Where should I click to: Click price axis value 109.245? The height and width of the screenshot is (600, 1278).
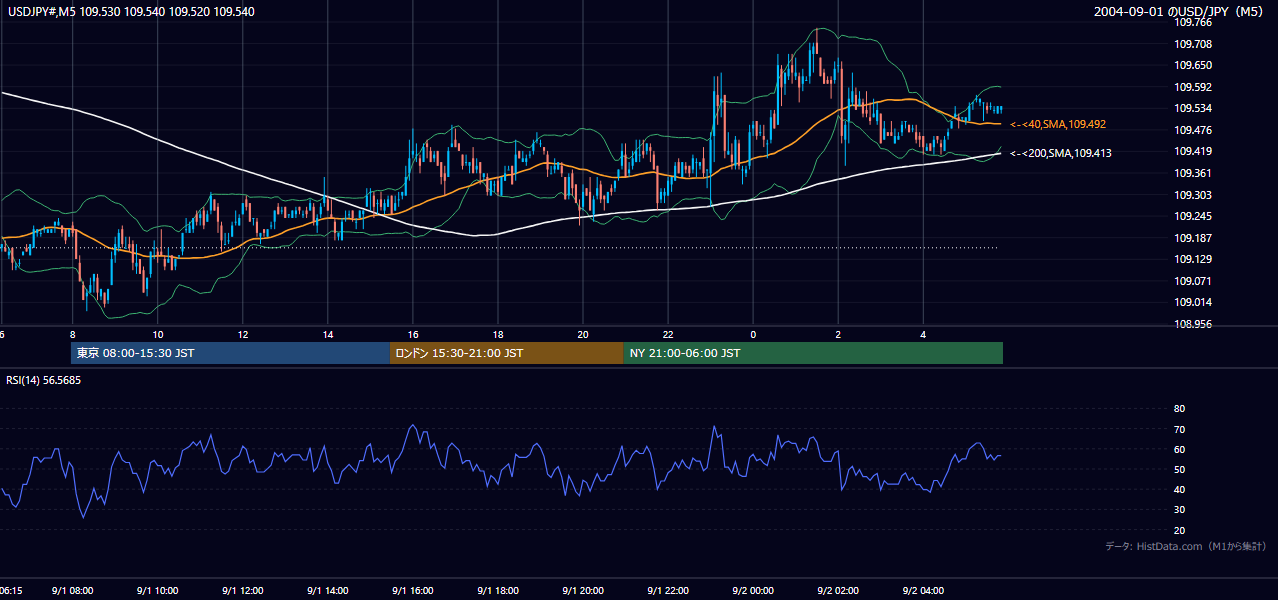click(1193, 216)
